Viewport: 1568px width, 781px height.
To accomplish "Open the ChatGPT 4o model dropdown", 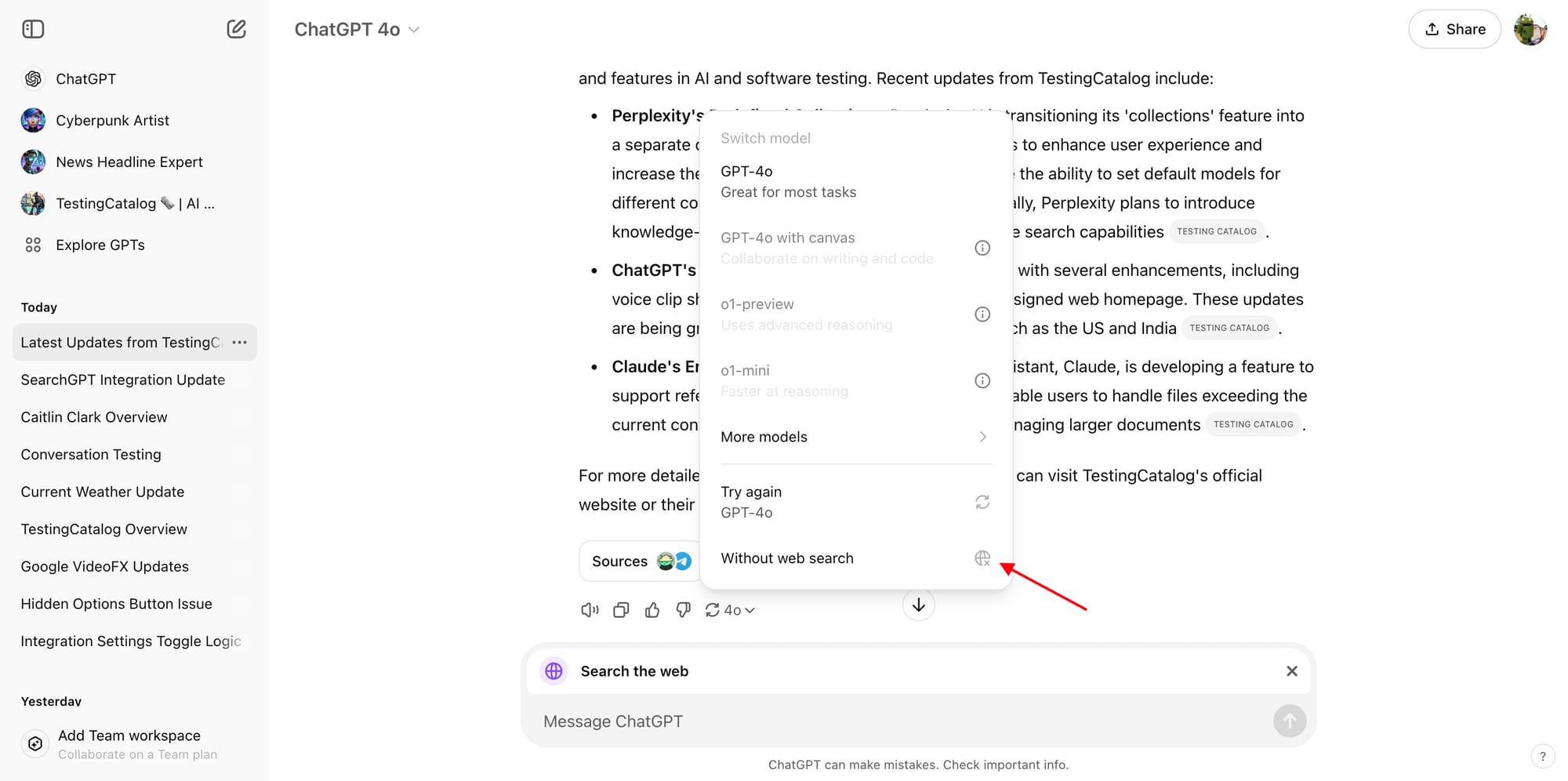I will click(x=357, y=30).
